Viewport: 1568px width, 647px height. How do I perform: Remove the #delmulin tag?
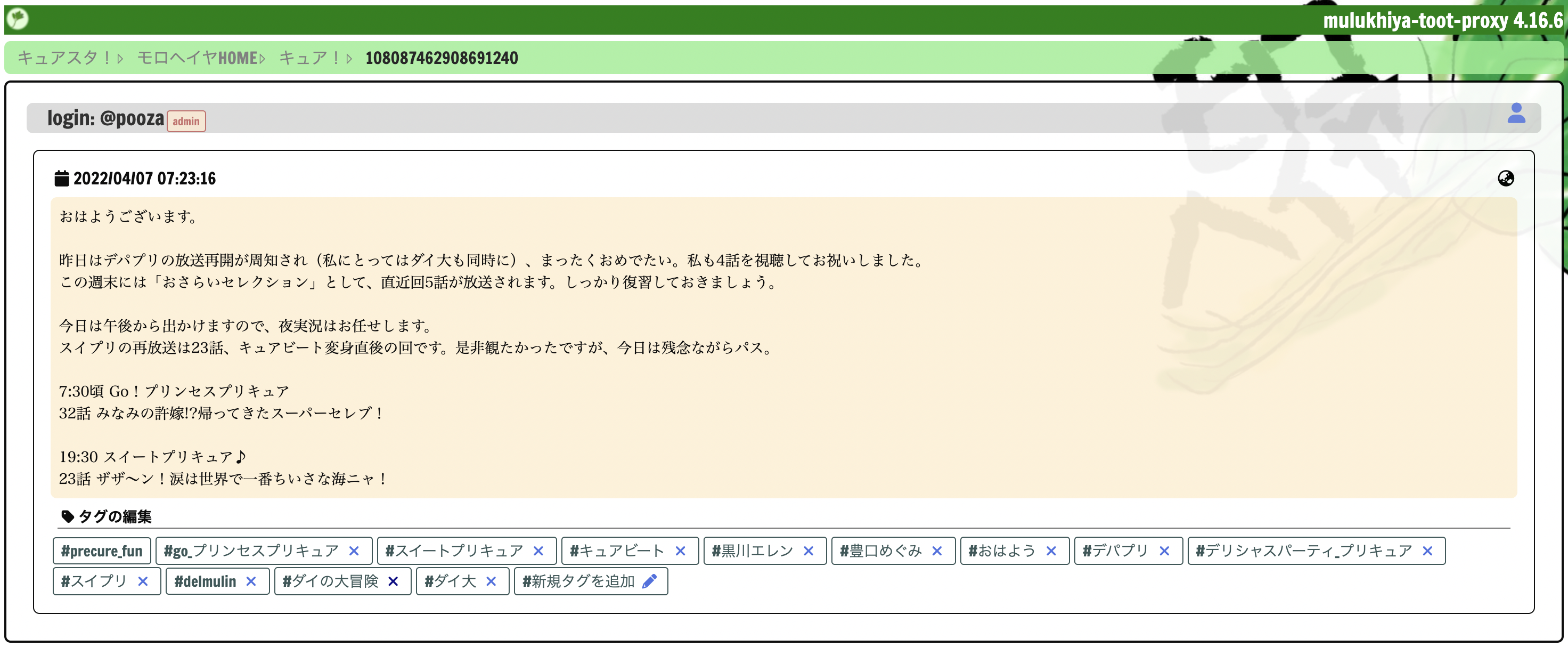(251, 582)
